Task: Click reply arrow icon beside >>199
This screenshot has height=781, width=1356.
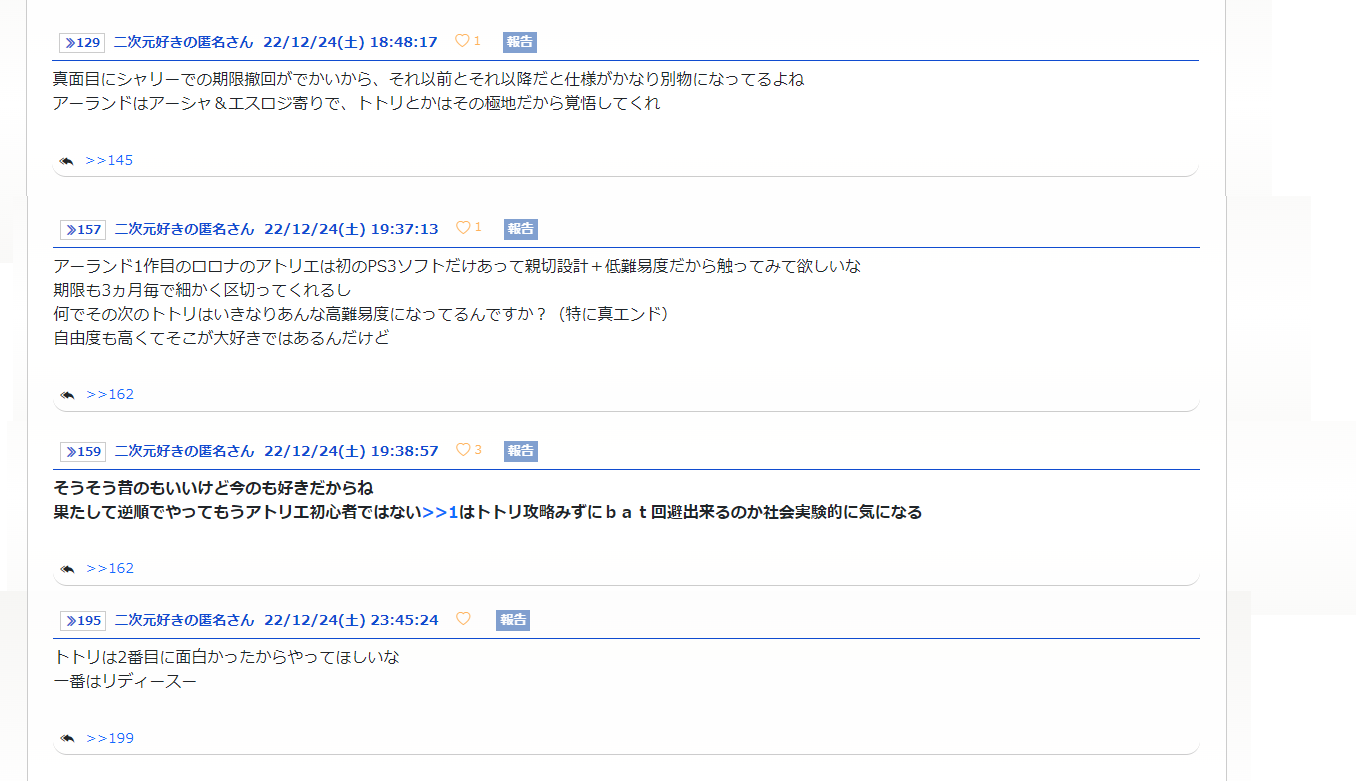Action: tap(67, 739)
